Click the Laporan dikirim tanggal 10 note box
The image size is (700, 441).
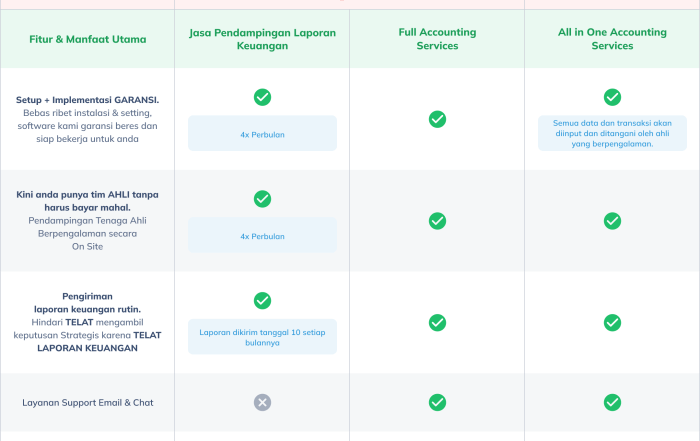(x=262, y=336)
